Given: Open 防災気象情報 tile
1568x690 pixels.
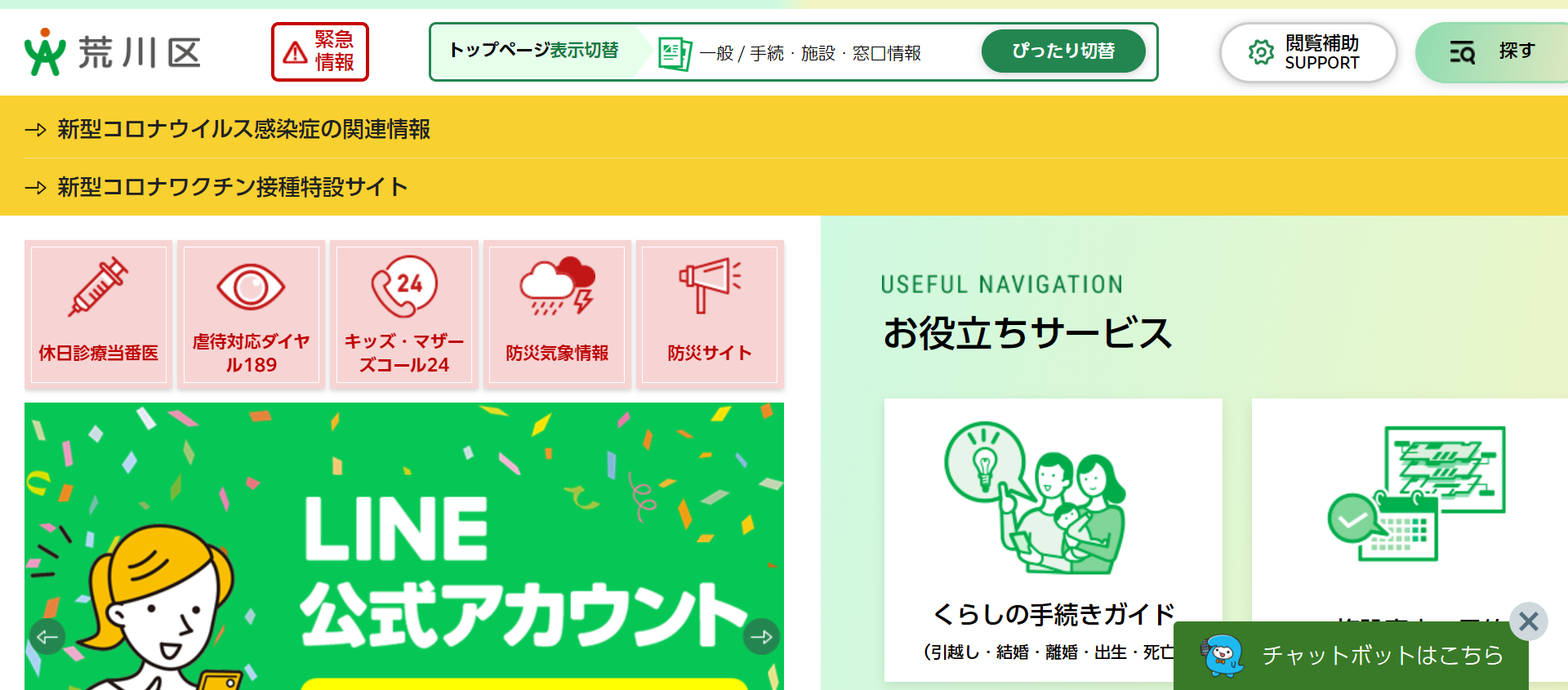Looking at the screenshot, I should tap(557, 314).
